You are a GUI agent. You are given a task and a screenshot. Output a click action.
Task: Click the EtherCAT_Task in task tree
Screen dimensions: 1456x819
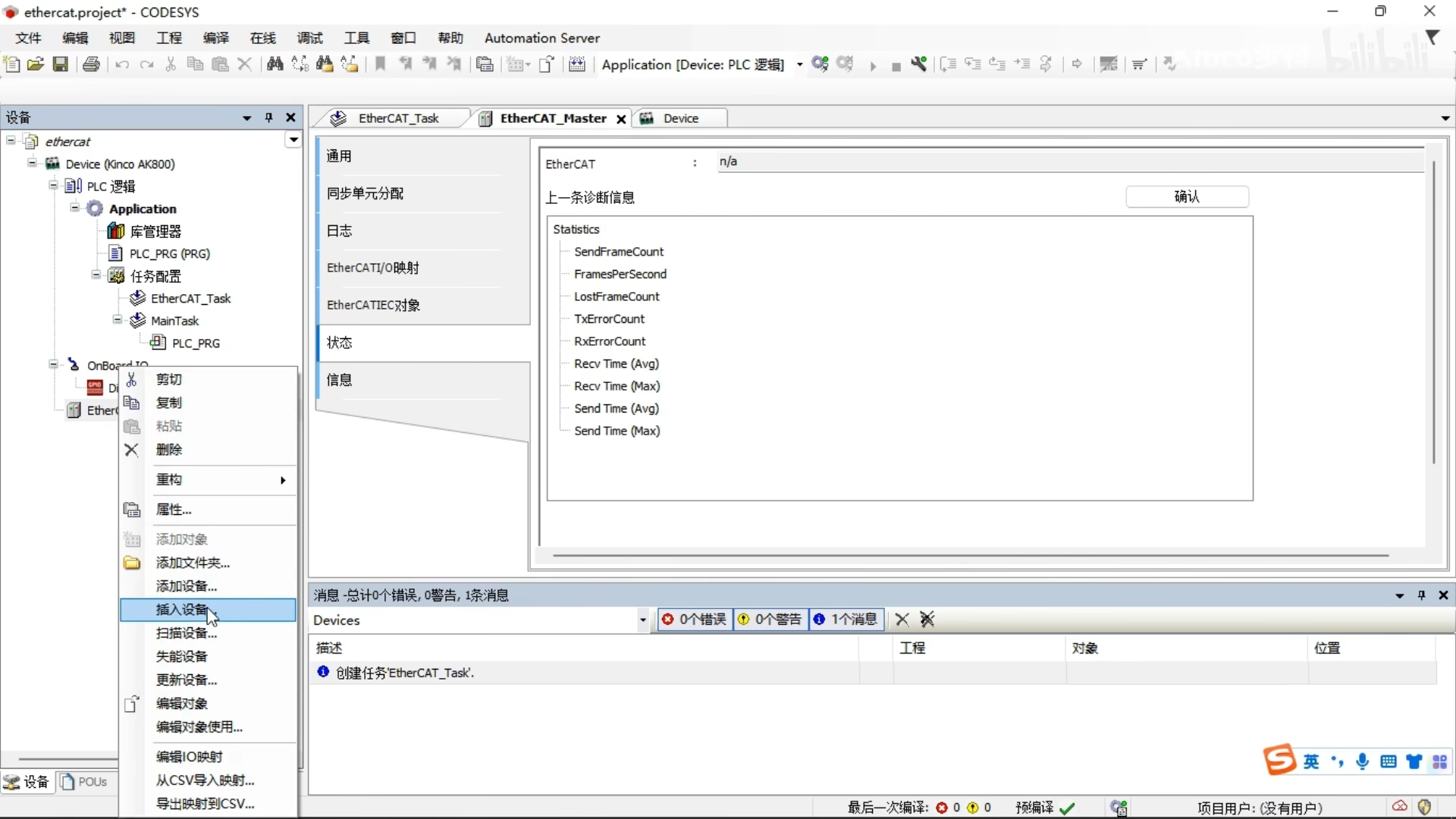[x=190, y=298]
